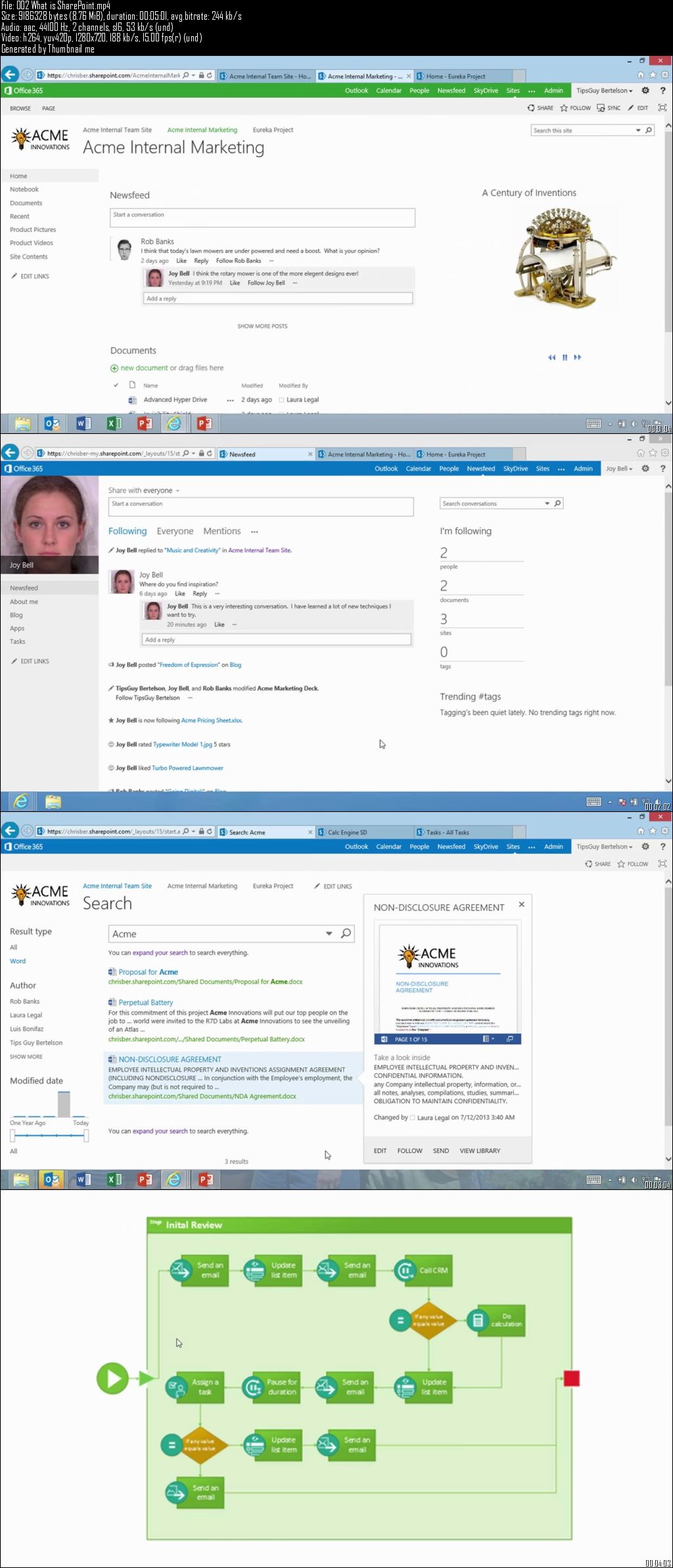The width and height of the screenshot is (673, 1568).
Task: Click VIEW LIBRARY in the NDA panel
Action: click(480, 1151)
